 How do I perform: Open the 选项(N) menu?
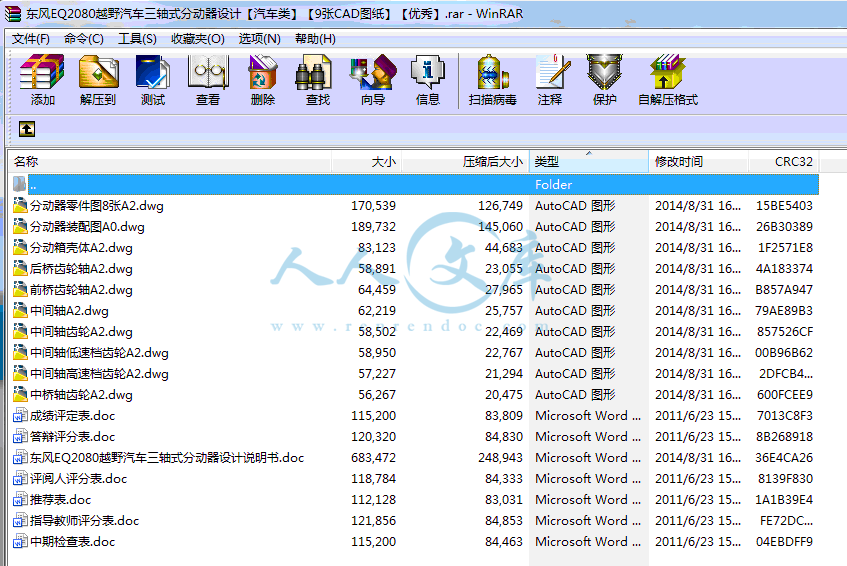click(259, 38)
